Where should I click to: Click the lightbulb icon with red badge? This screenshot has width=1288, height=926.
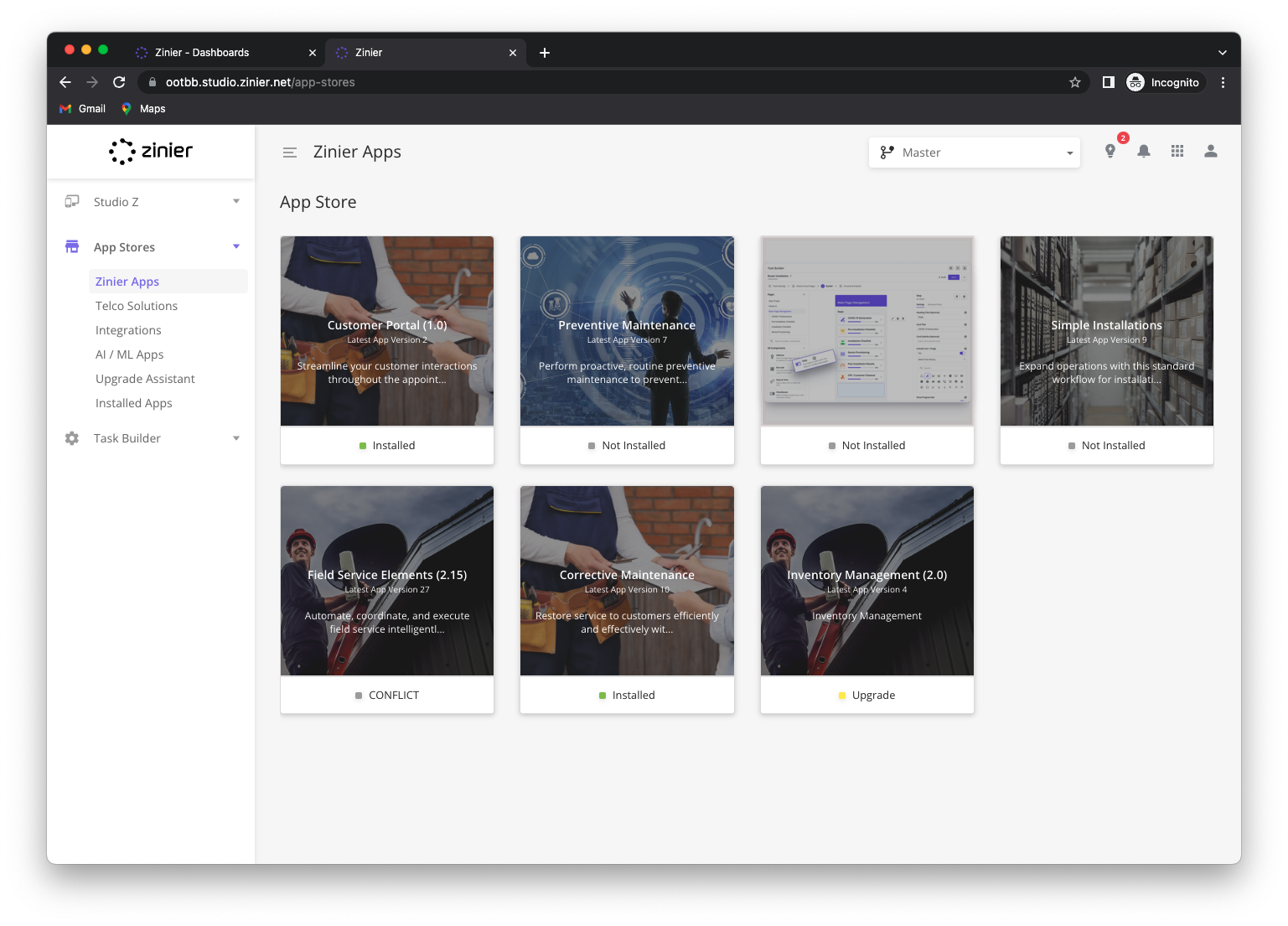coord(1110,152)
